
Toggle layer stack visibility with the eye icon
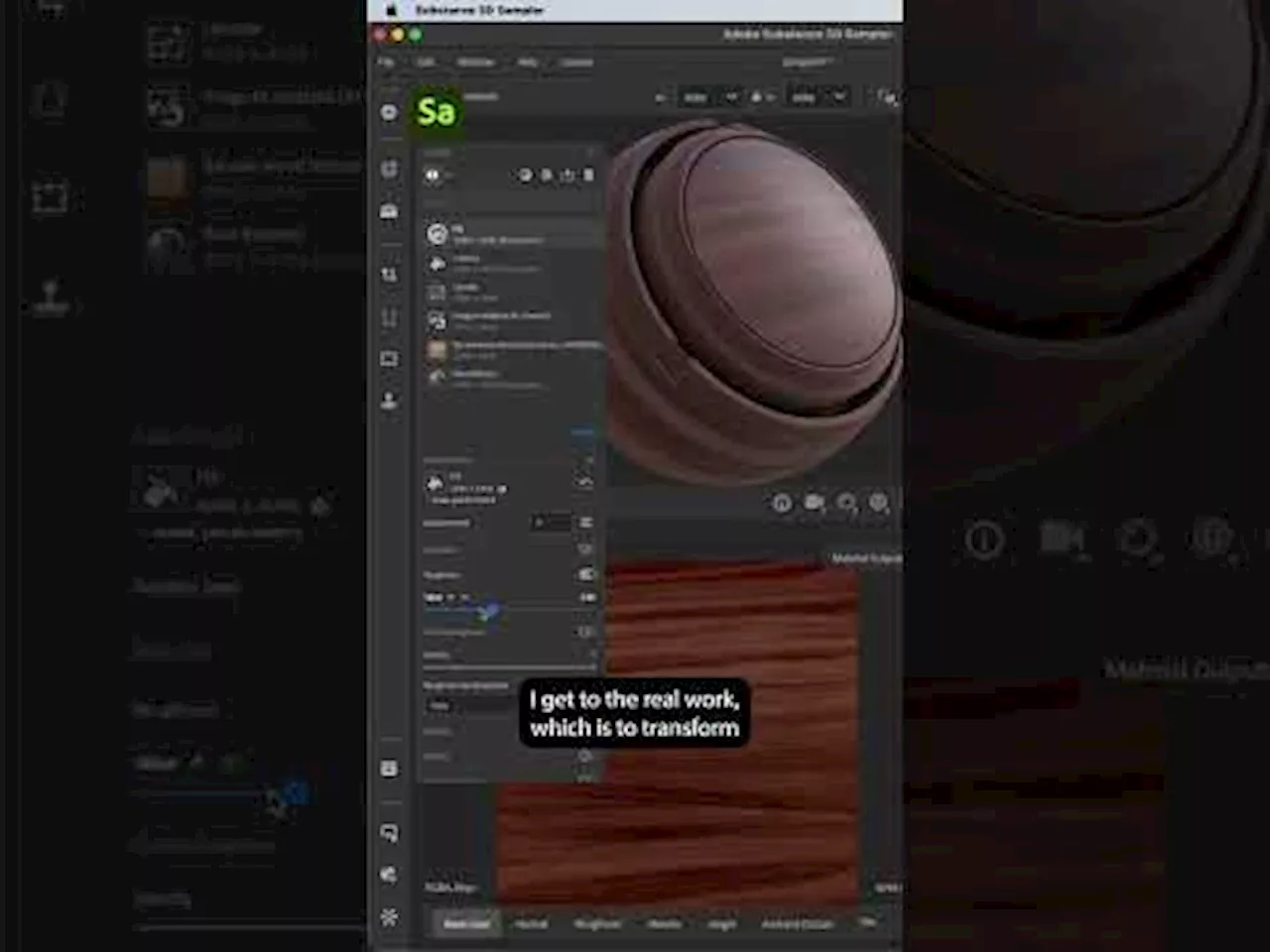[x=433, y=176]
